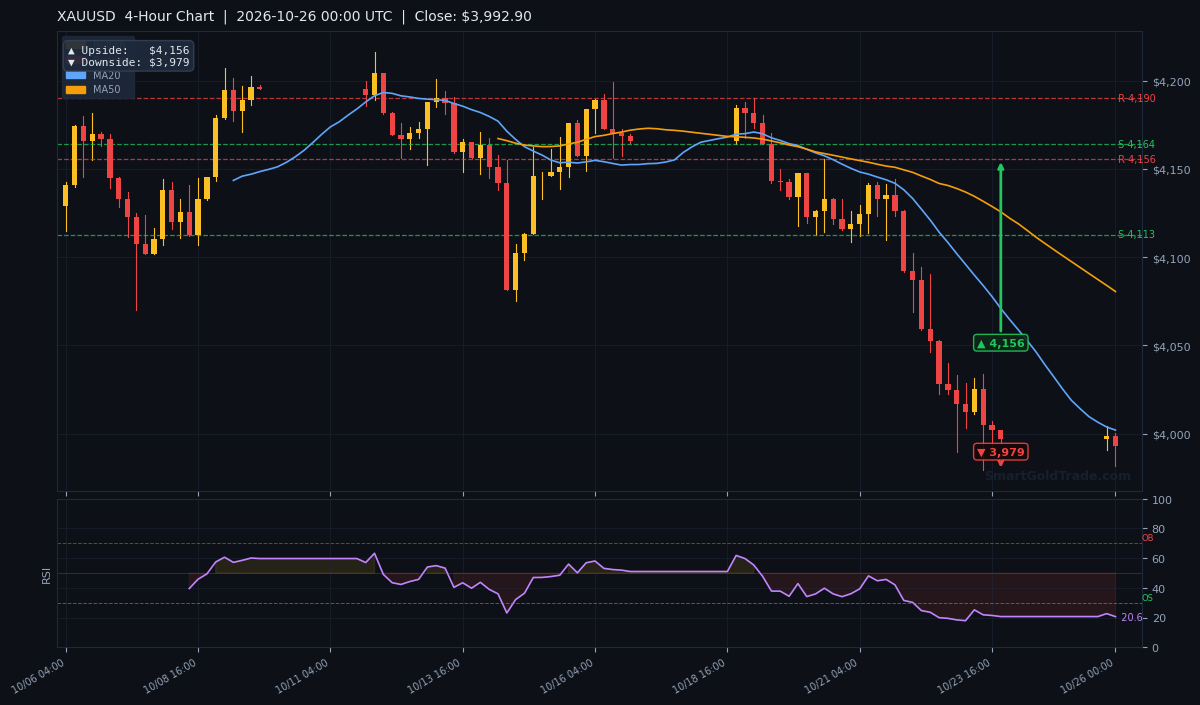
Task: Select the MA20 legend label
Action: click(107, 75)
